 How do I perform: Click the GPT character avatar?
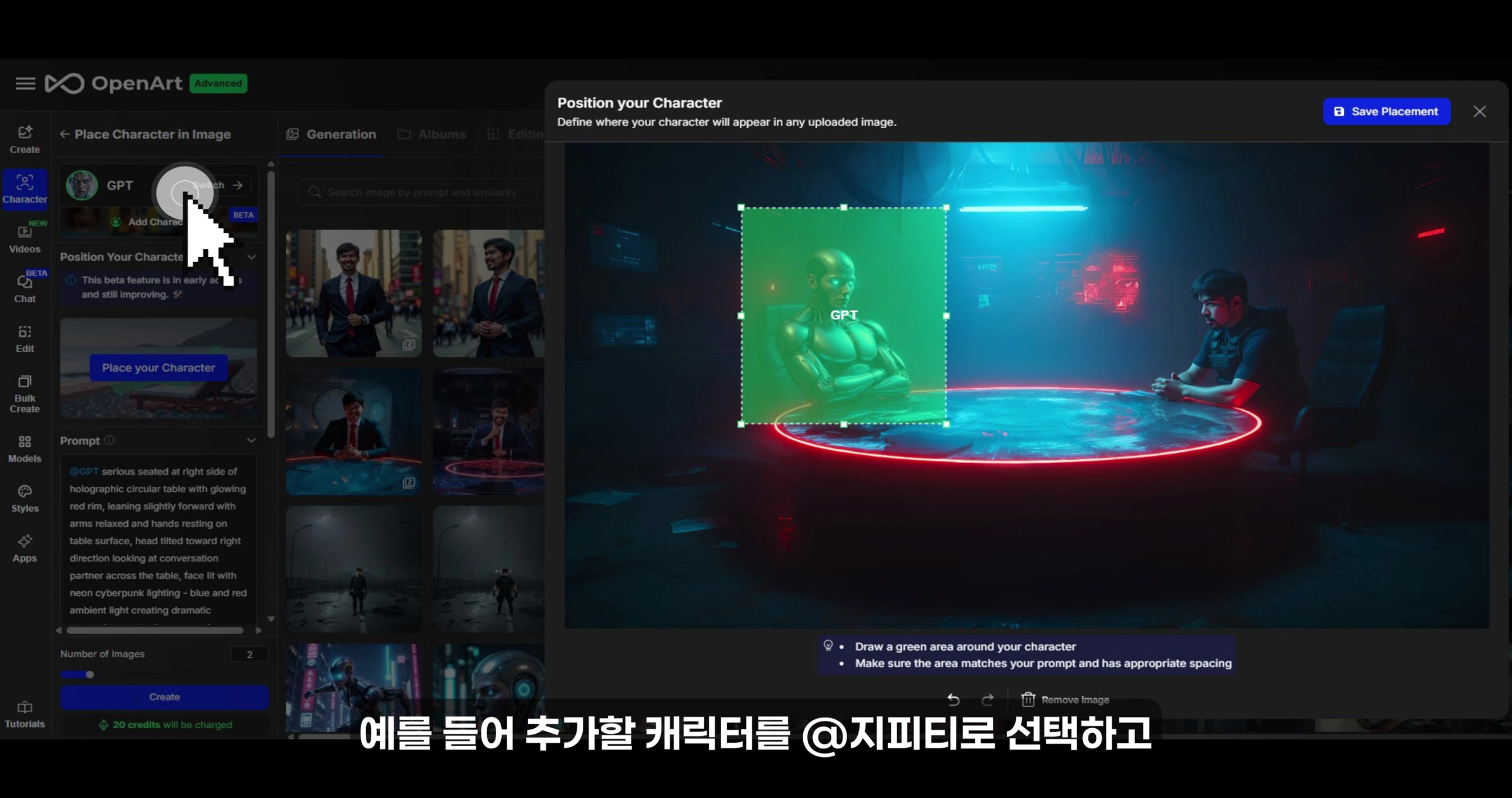82,185
